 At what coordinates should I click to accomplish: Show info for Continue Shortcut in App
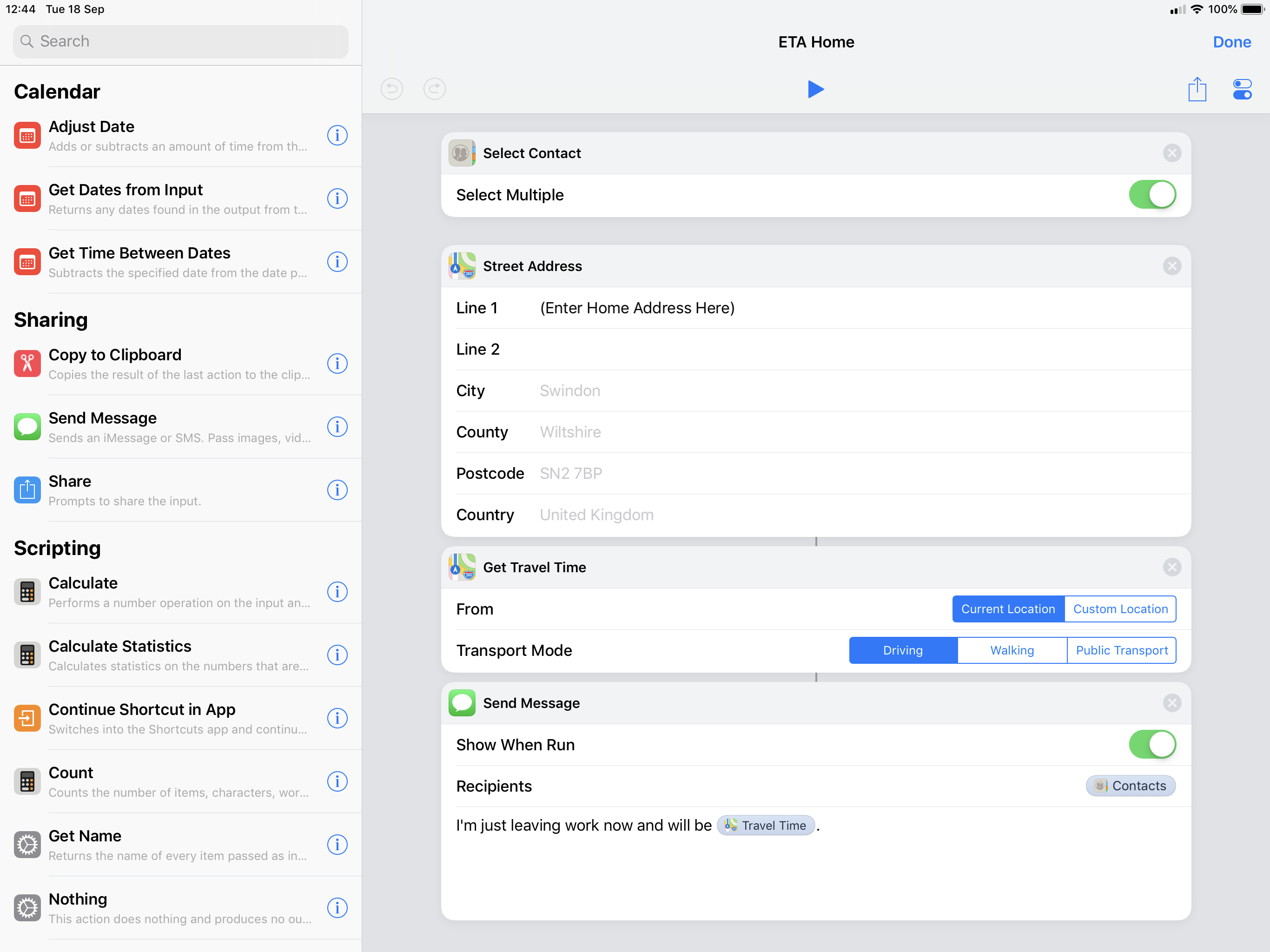[x=337, y=718]
